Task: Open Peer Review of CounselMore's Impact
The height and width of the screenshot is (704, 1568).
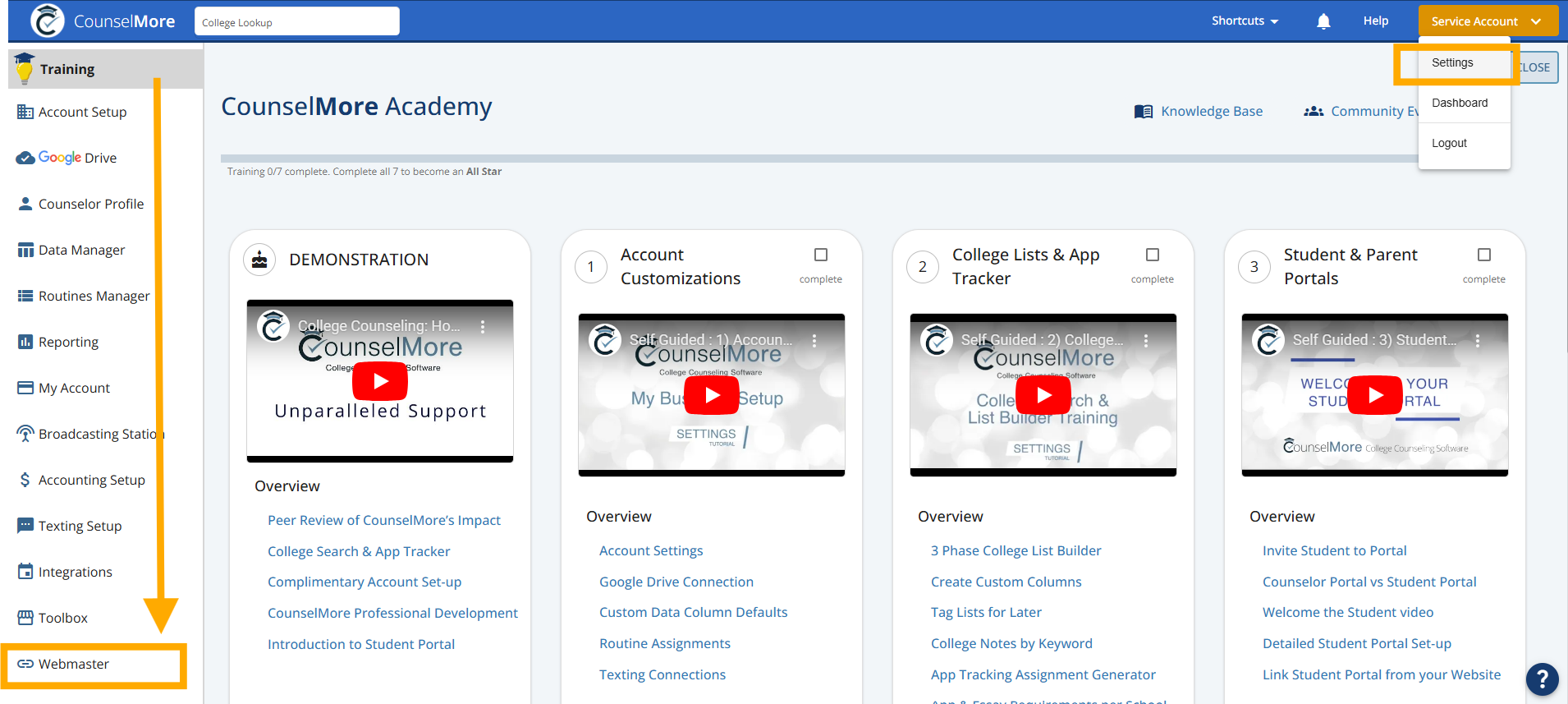Action: point(384,520)
